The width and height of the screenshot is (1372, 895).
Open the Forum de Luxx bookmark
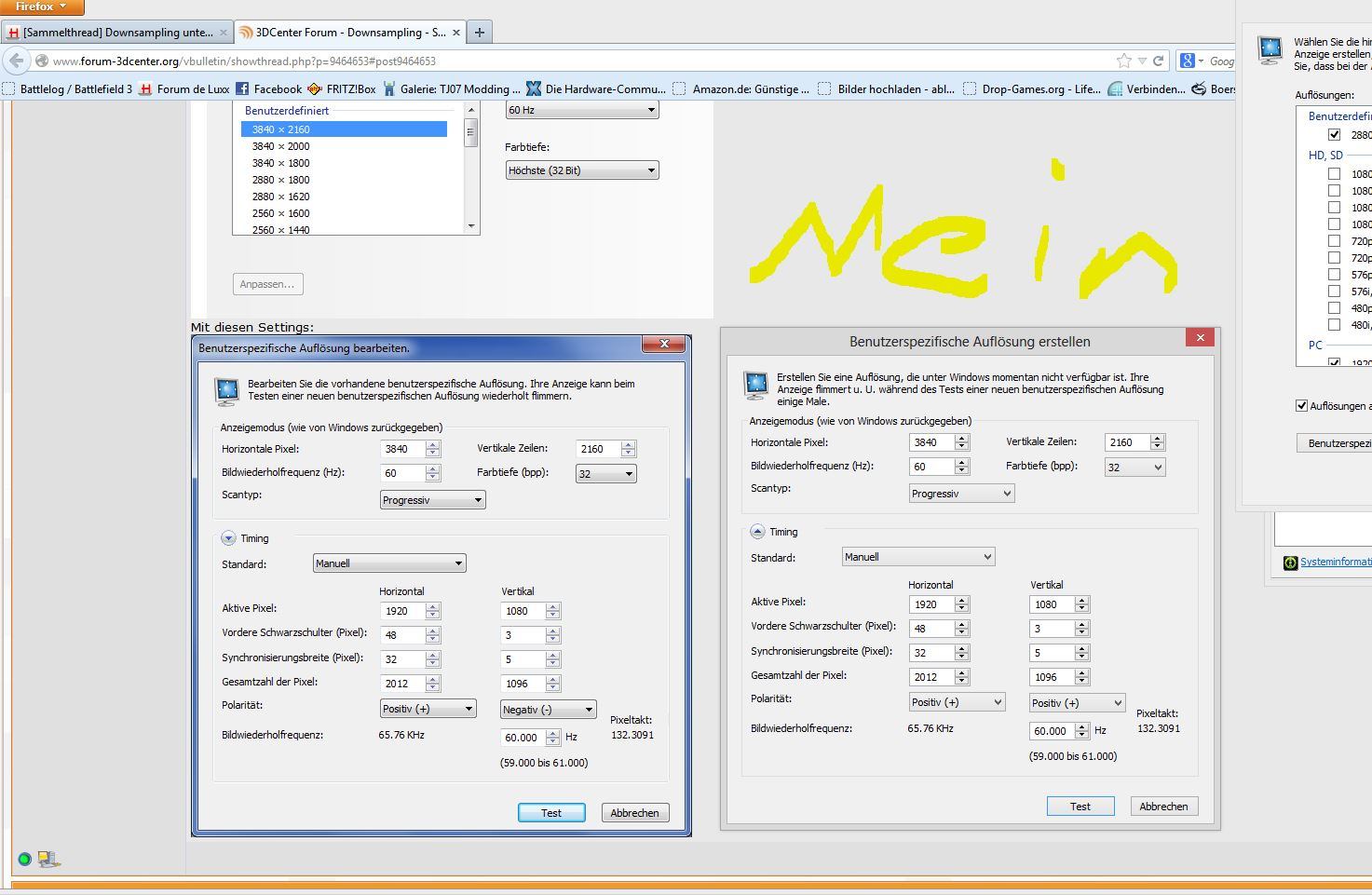[184, 88]
